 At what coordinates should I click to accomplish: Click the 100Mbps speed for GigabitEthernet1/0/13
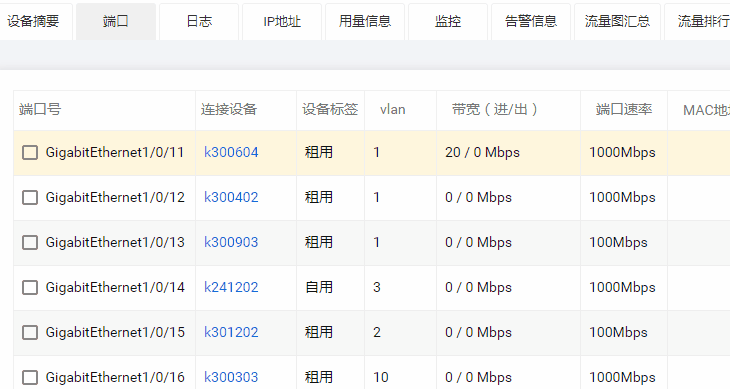click(618, 242)
